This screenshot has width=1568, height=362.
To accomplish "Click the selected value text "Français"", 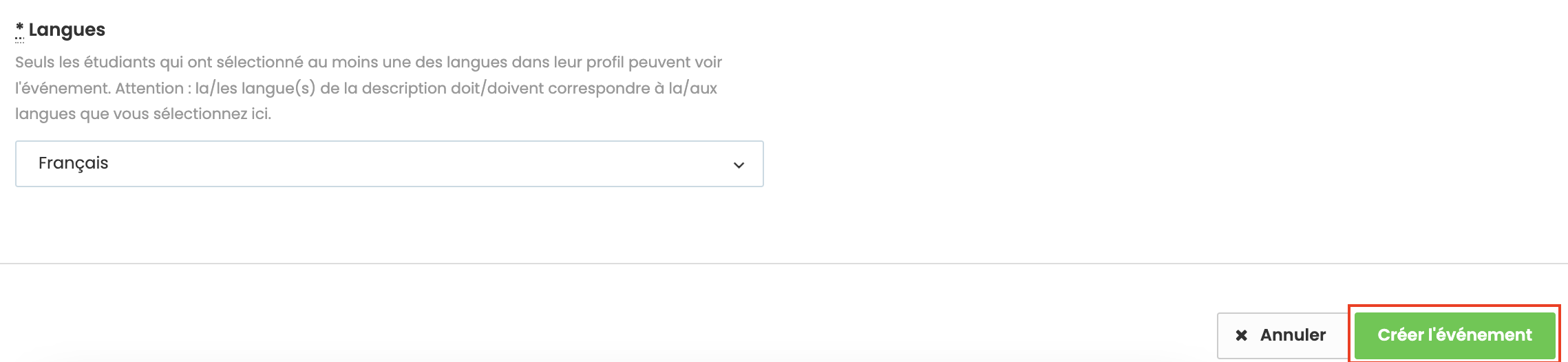I will click(74, 163).
